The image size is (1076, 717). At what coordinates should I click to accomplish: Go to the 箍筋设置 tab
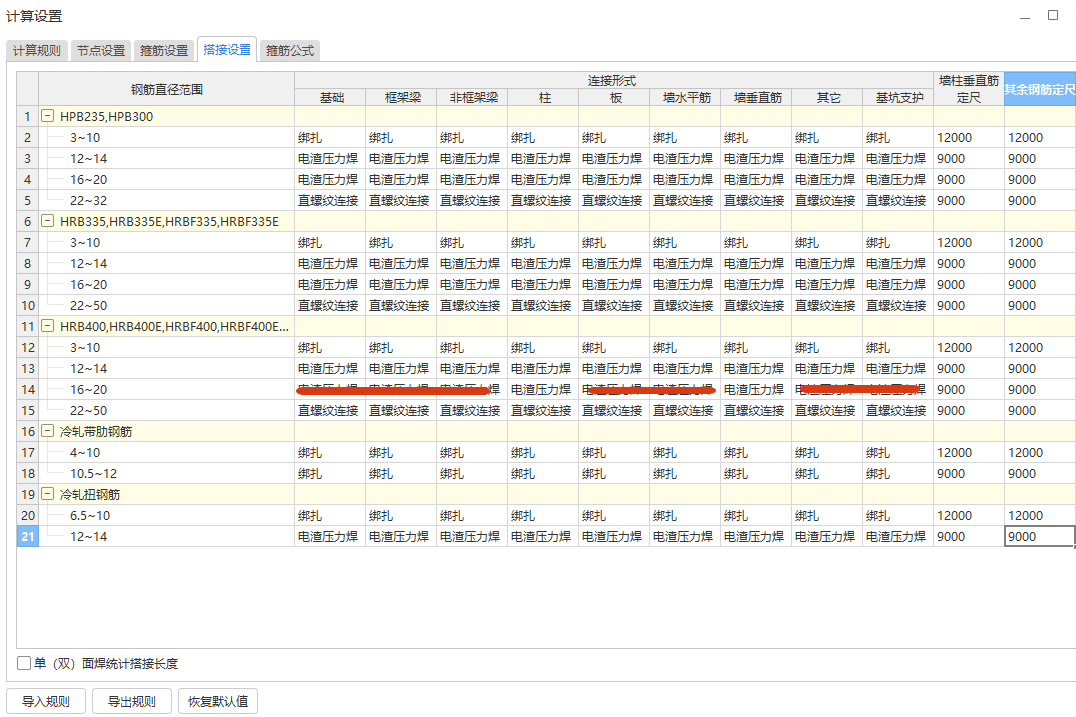(x=164, y=50)
